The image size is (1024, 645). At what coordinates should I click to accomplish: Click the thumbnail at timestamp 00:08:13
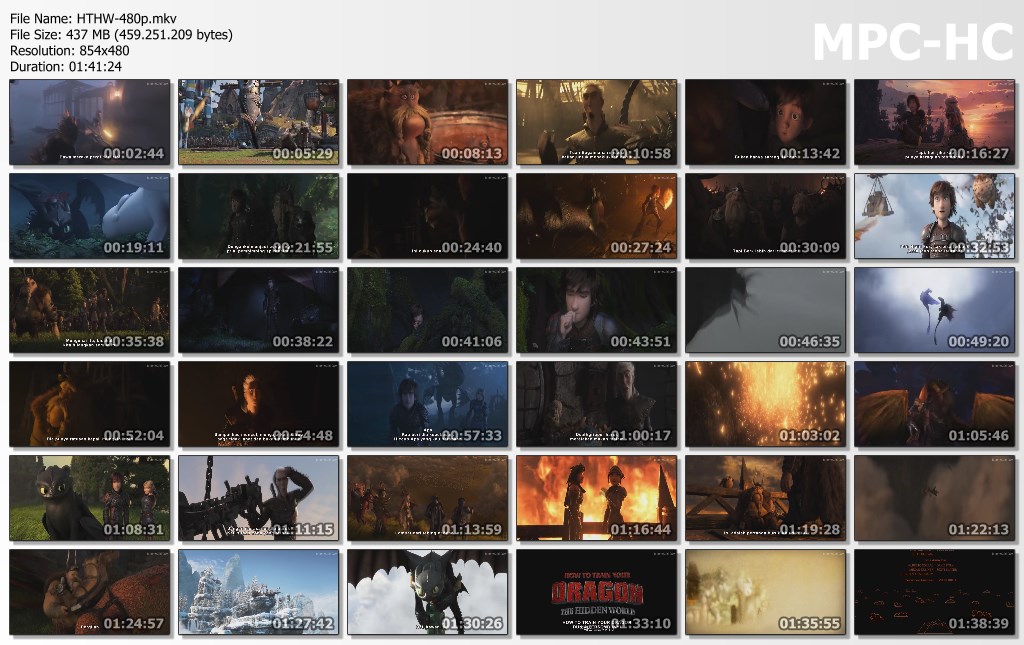[x=428, y=122]
